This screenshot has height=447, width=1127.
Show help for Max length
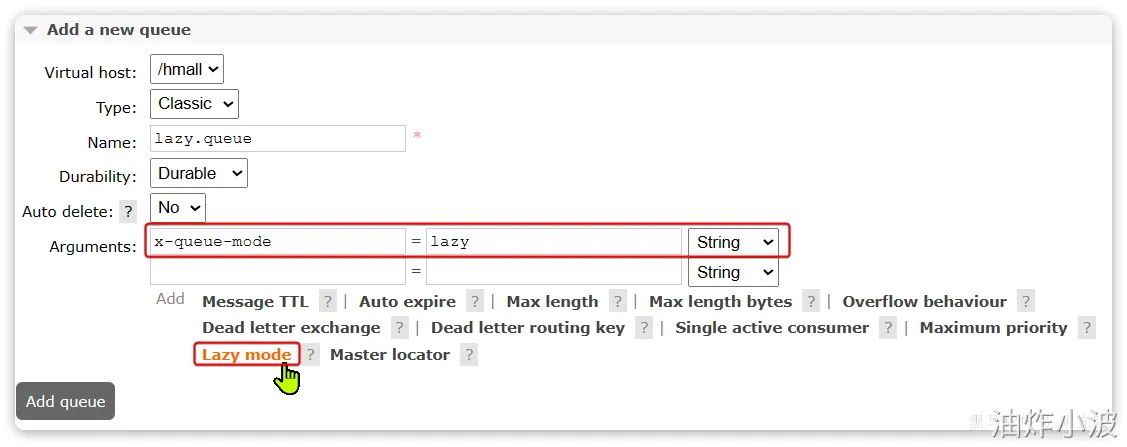coord(617,302)
